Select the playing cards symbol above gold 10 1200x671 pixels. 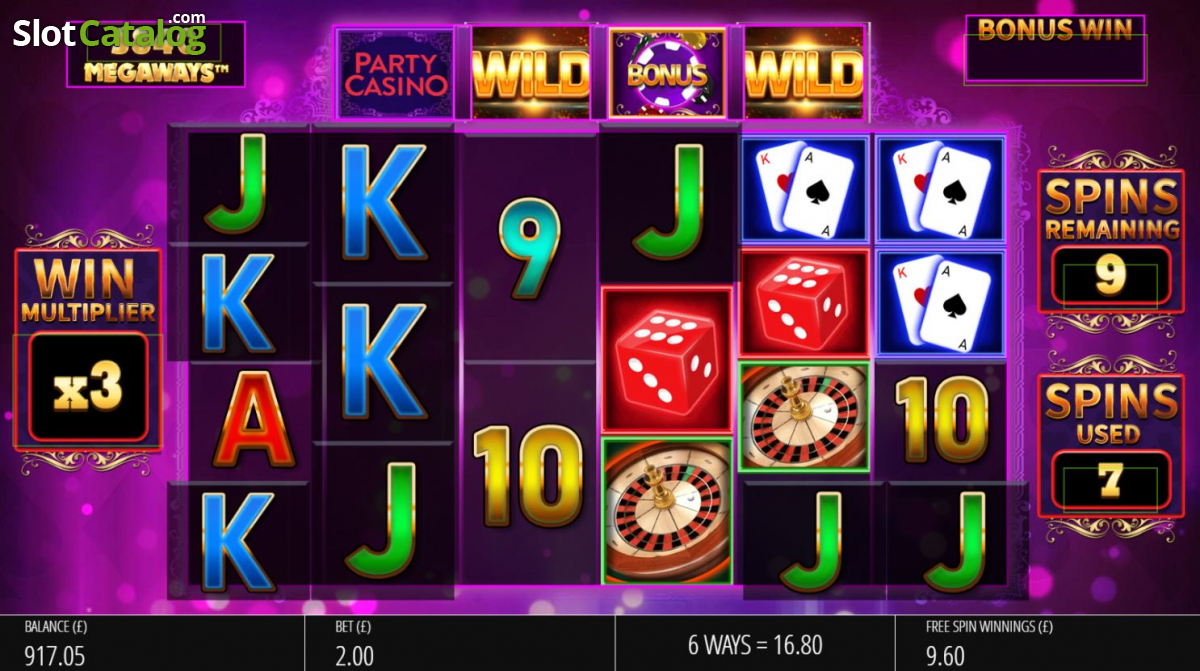940,303
